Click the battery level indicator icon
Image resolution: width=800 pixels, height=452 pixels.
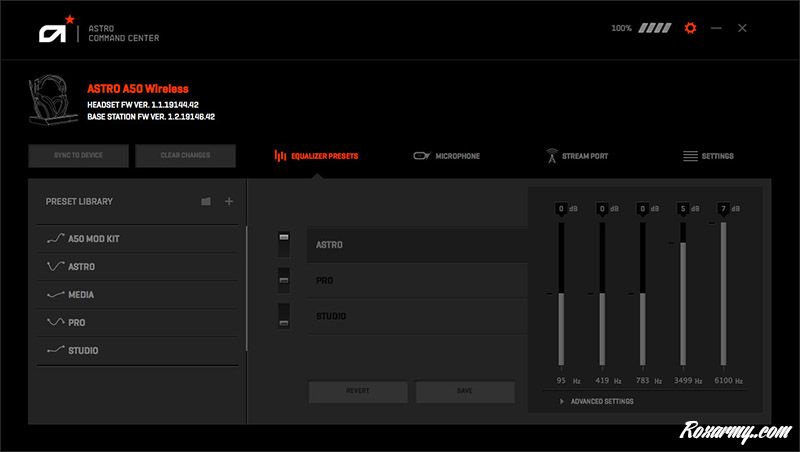pyautogui.click(x=657, y=28)
